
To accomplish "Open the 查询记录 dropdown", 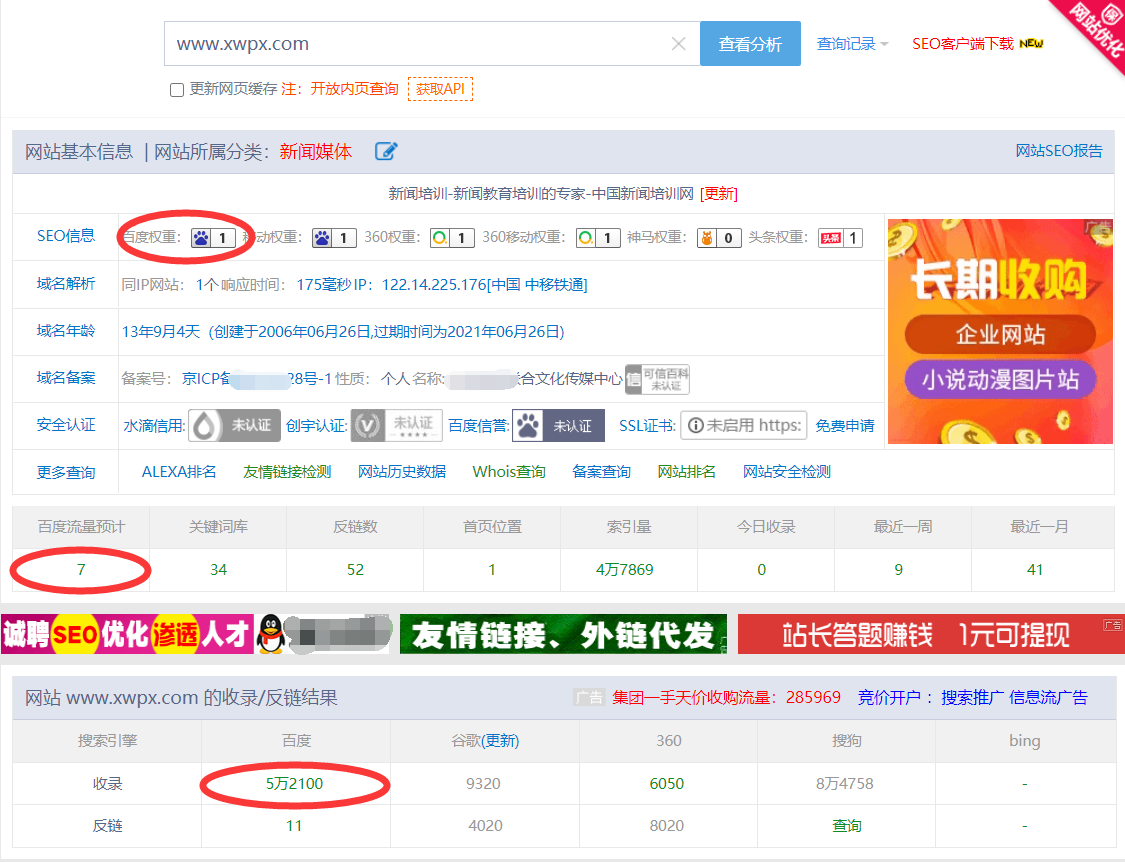I will click(x=852, y=44).
